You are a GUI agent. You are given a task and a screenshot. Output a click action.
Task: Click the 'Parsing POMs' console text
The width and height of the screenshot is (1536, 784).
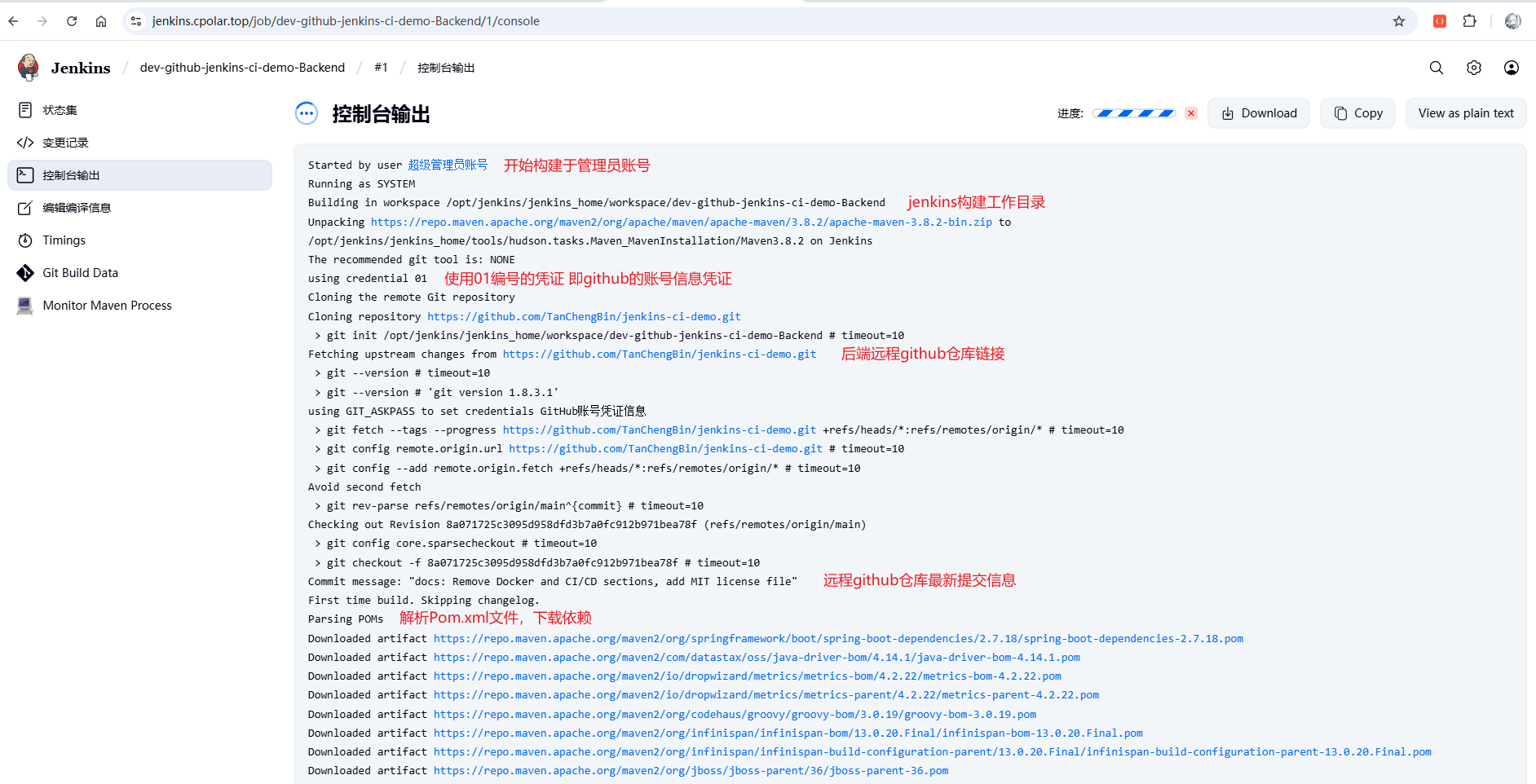click(x=346, y=619)
